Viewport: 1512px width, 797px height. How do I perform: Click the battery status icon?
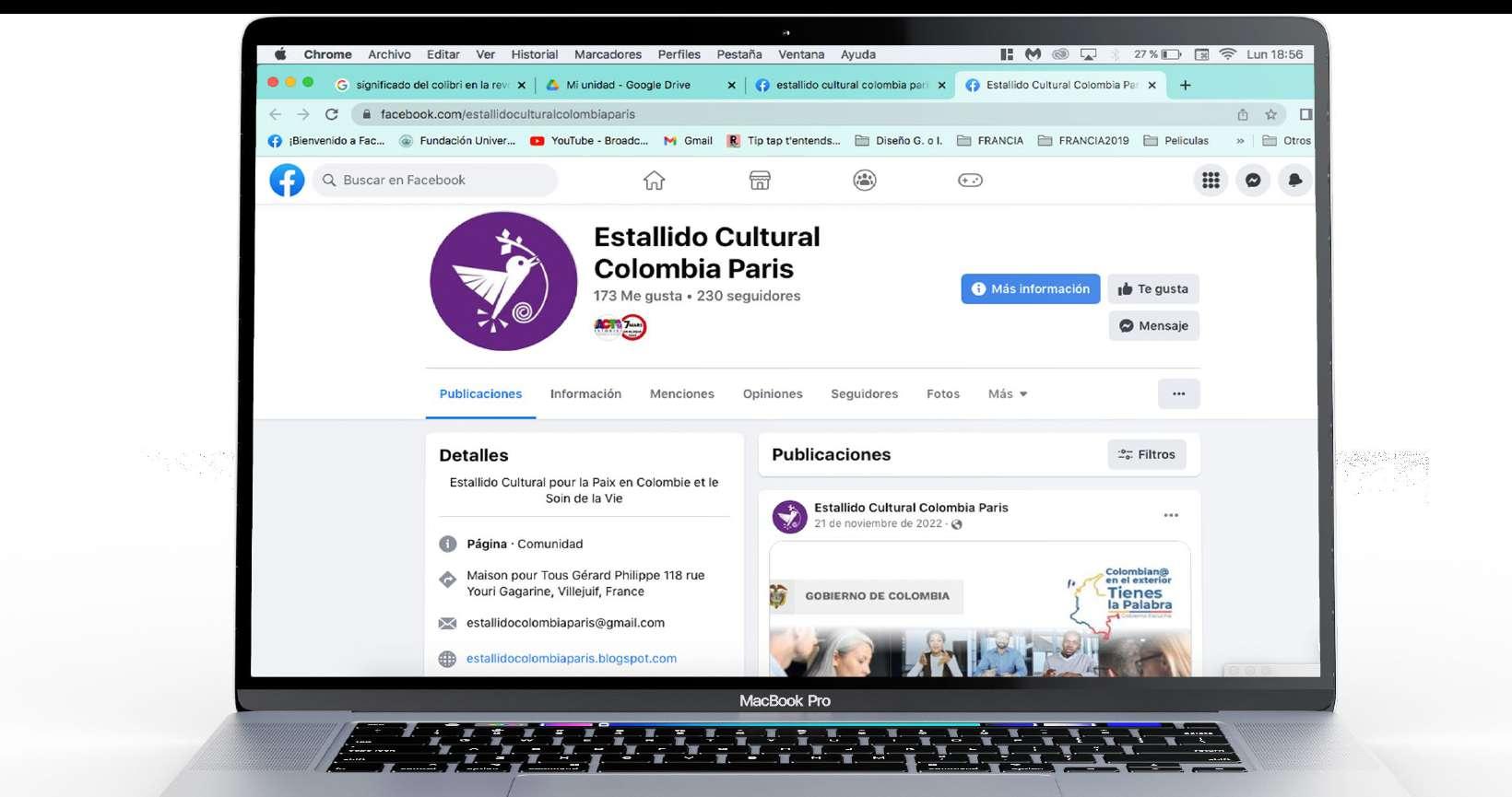(x=1171, y=54)
